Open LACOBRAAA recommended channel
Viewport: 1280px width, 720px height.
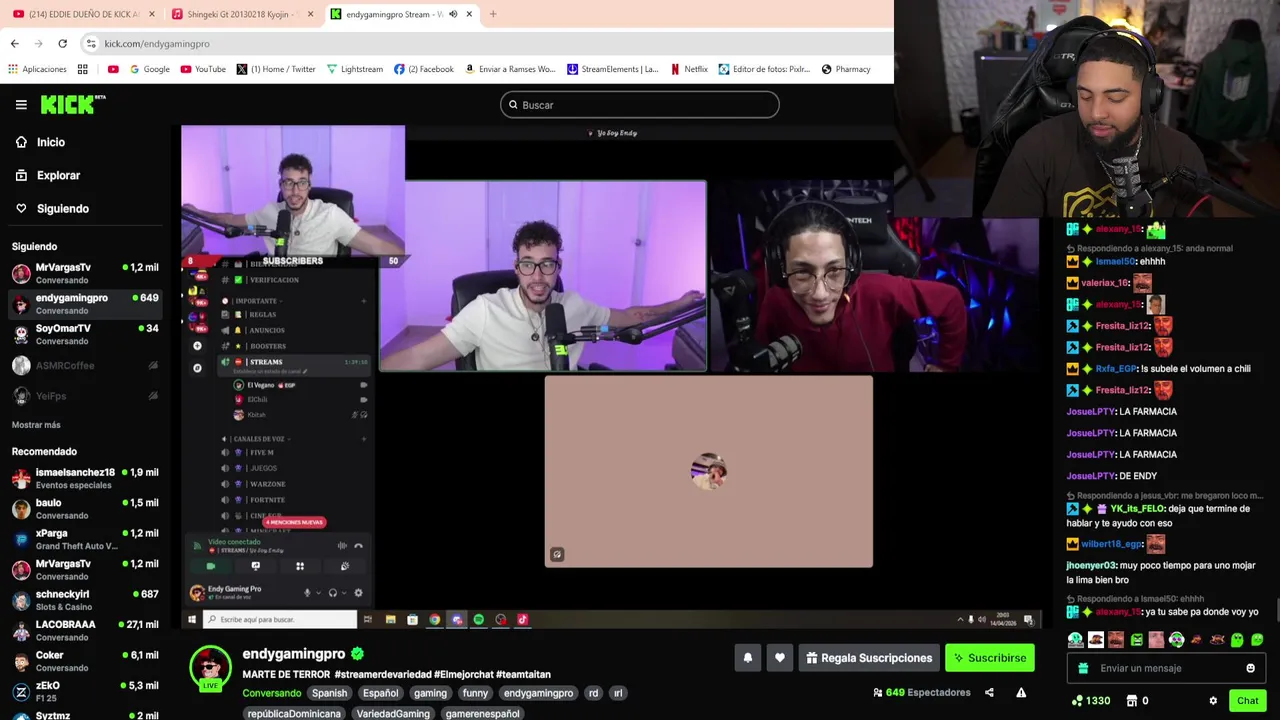coord(85,630)
